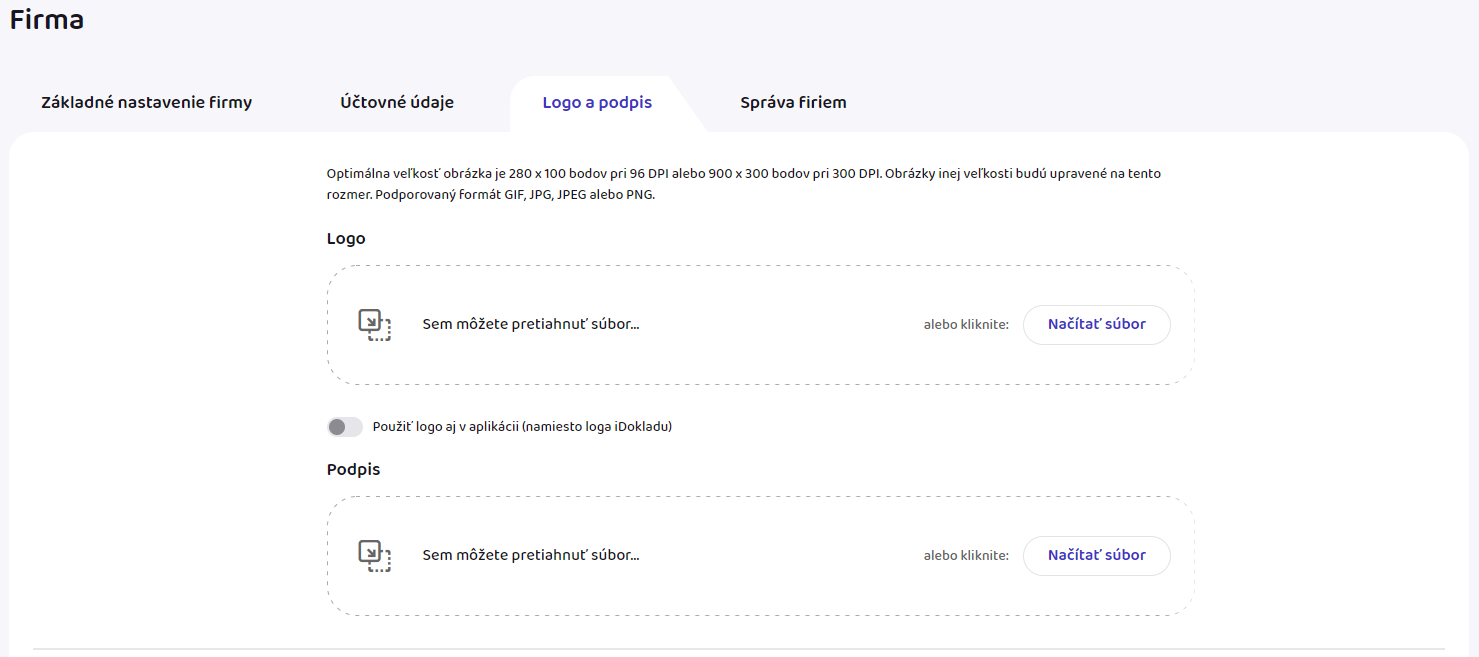The image size is (1479, 657).
Task: Click the Firma page heading
Action: coord(47,20)
